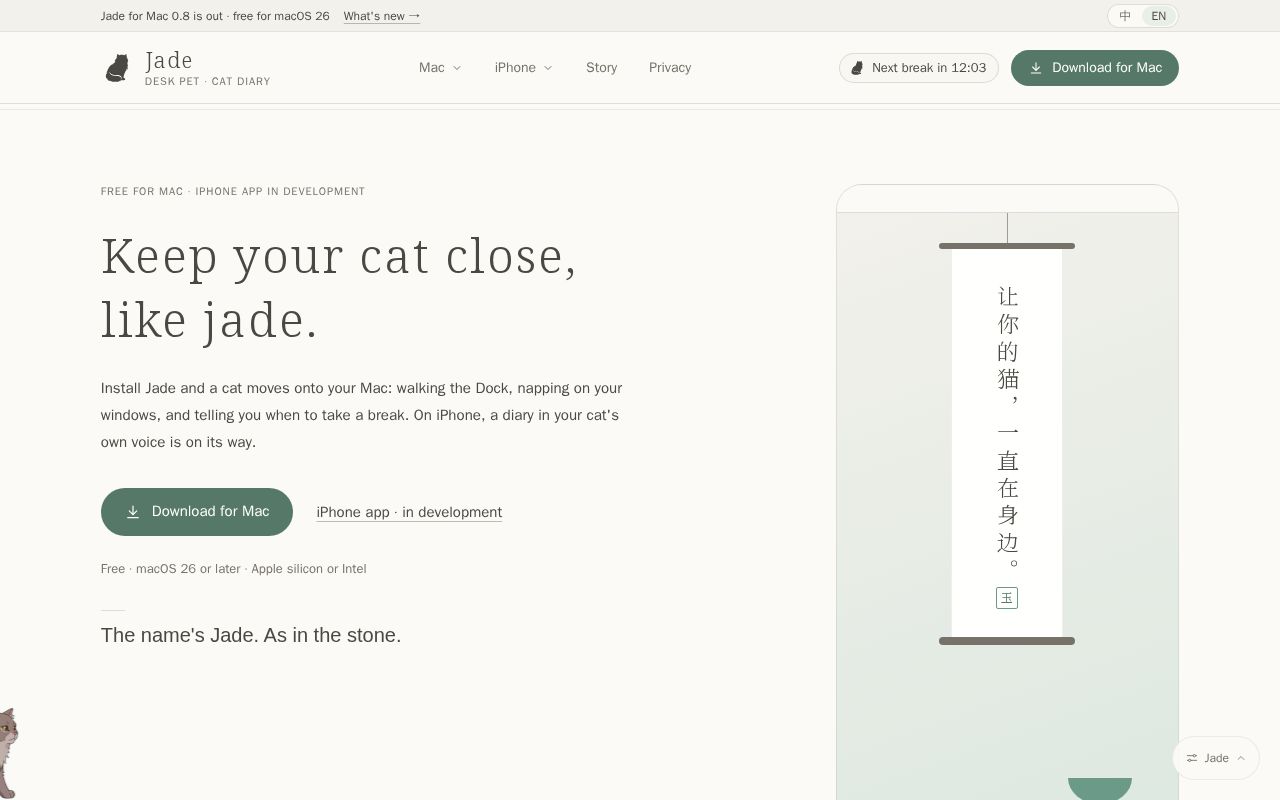Switch language to EN
The image size is (1280, 800).
(x=1158, y=16)
